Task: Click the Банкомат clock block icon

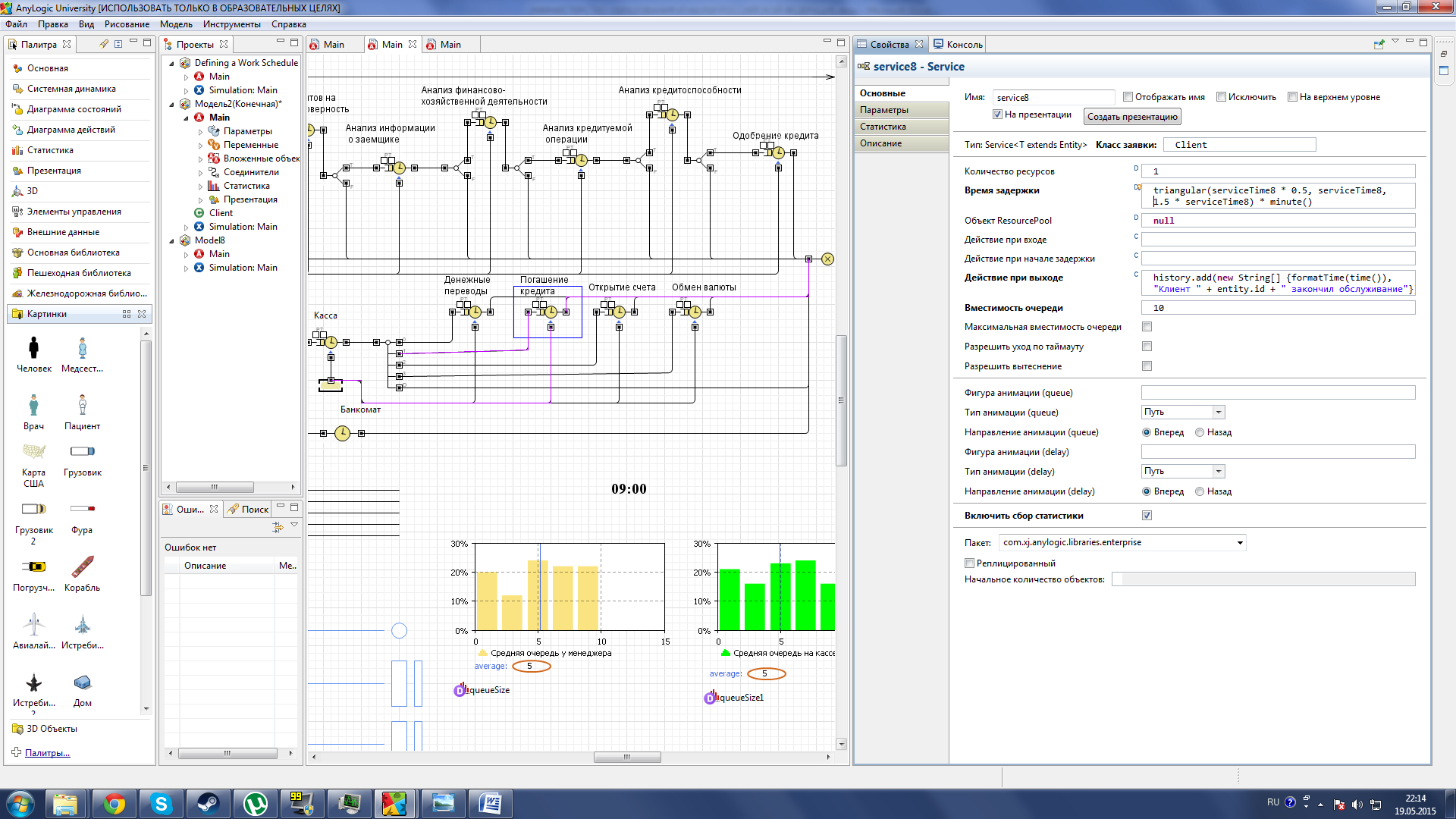Action: pyautogui.click(x=343, y=433)
